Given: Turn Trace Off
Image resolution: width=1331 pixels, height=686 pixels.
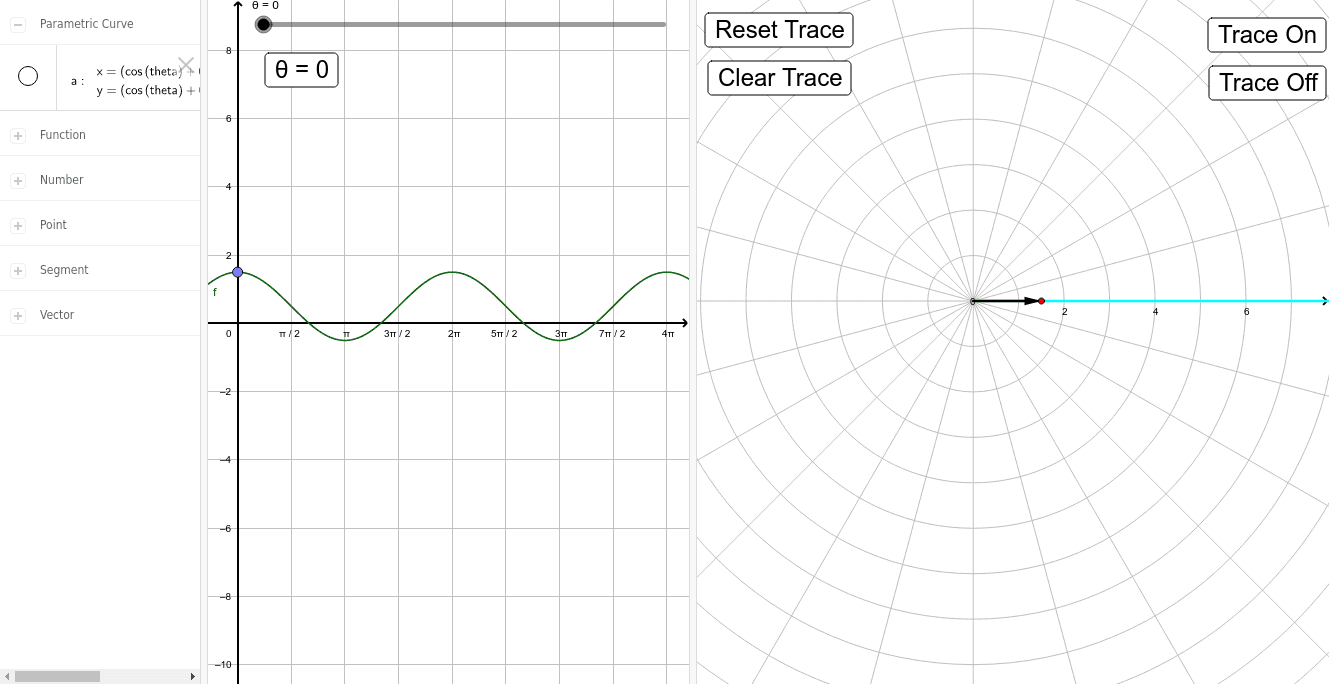Looking at the screenshot, I should pos(1268,83).
